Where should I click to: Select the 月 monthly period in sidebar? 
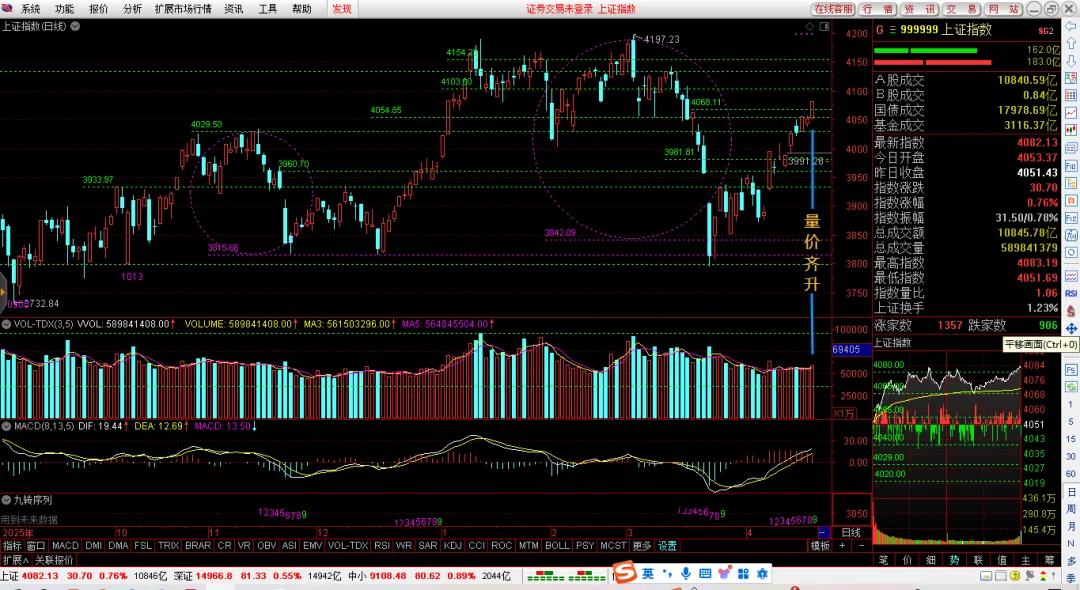[1071, 526]
